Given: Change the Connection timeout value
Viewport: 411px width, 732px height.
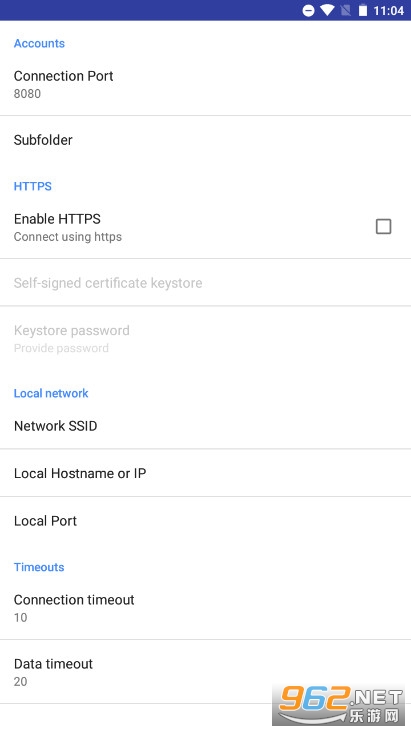Looking at the screenshot, I should pos(206,608).
